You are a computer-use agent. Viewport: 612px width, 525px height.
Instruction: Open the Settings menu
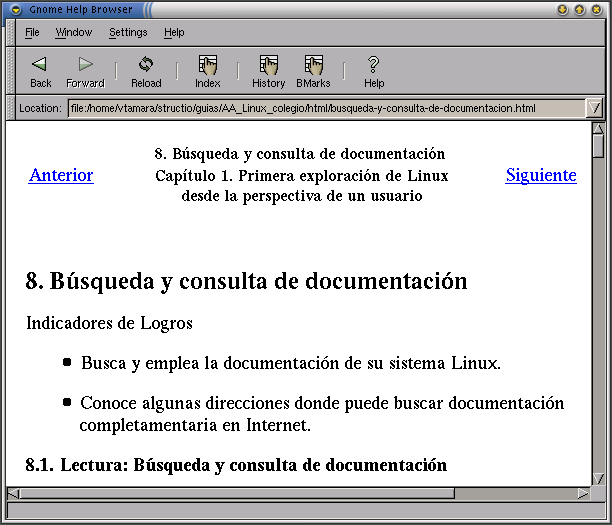[x=128, y=32]
